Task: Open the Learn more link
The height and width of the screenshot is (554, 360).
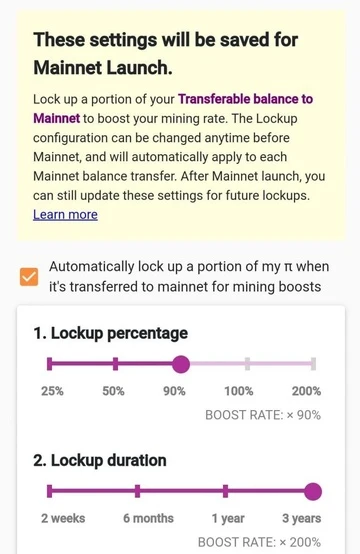Action: coord(65,214)
